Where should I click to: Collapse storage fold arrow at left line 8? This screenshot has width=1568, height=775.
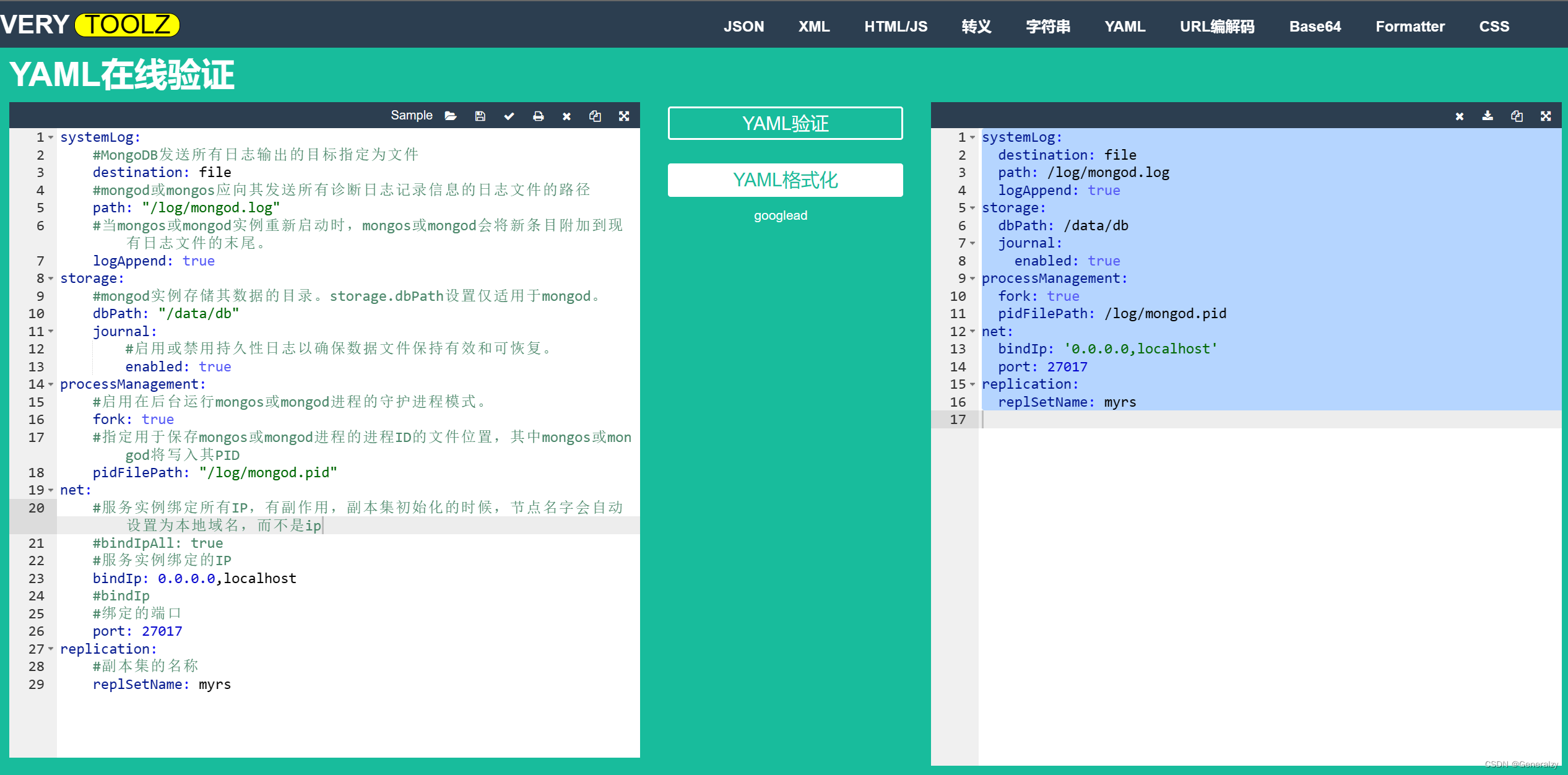coord(51,279)
